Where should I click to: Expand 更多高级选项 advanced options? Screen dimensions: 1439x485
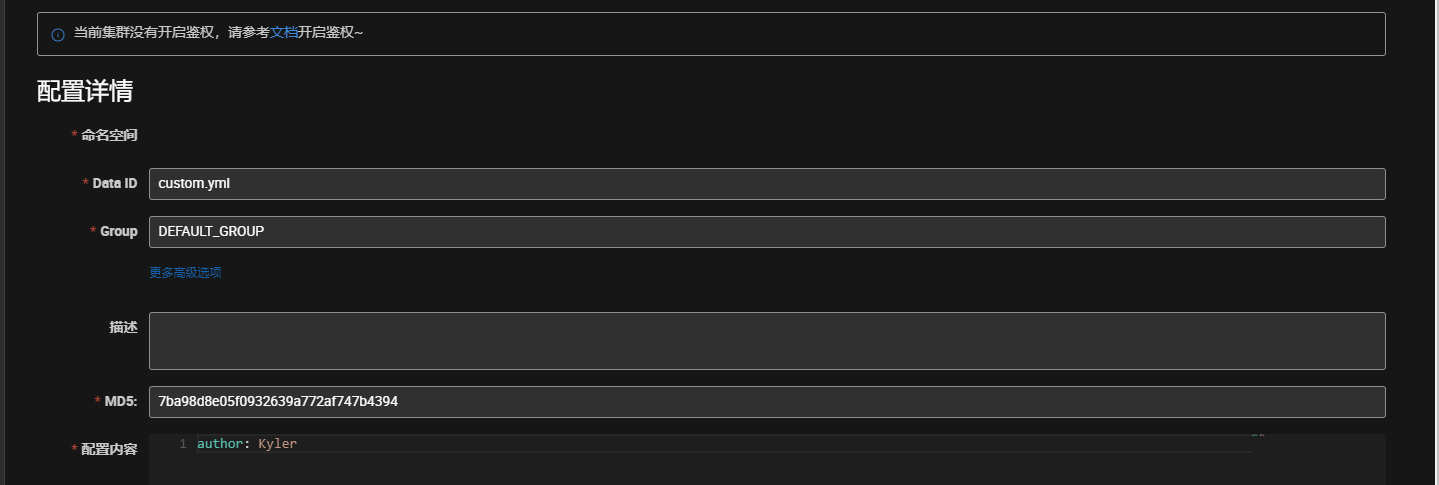tap(185, 272)
